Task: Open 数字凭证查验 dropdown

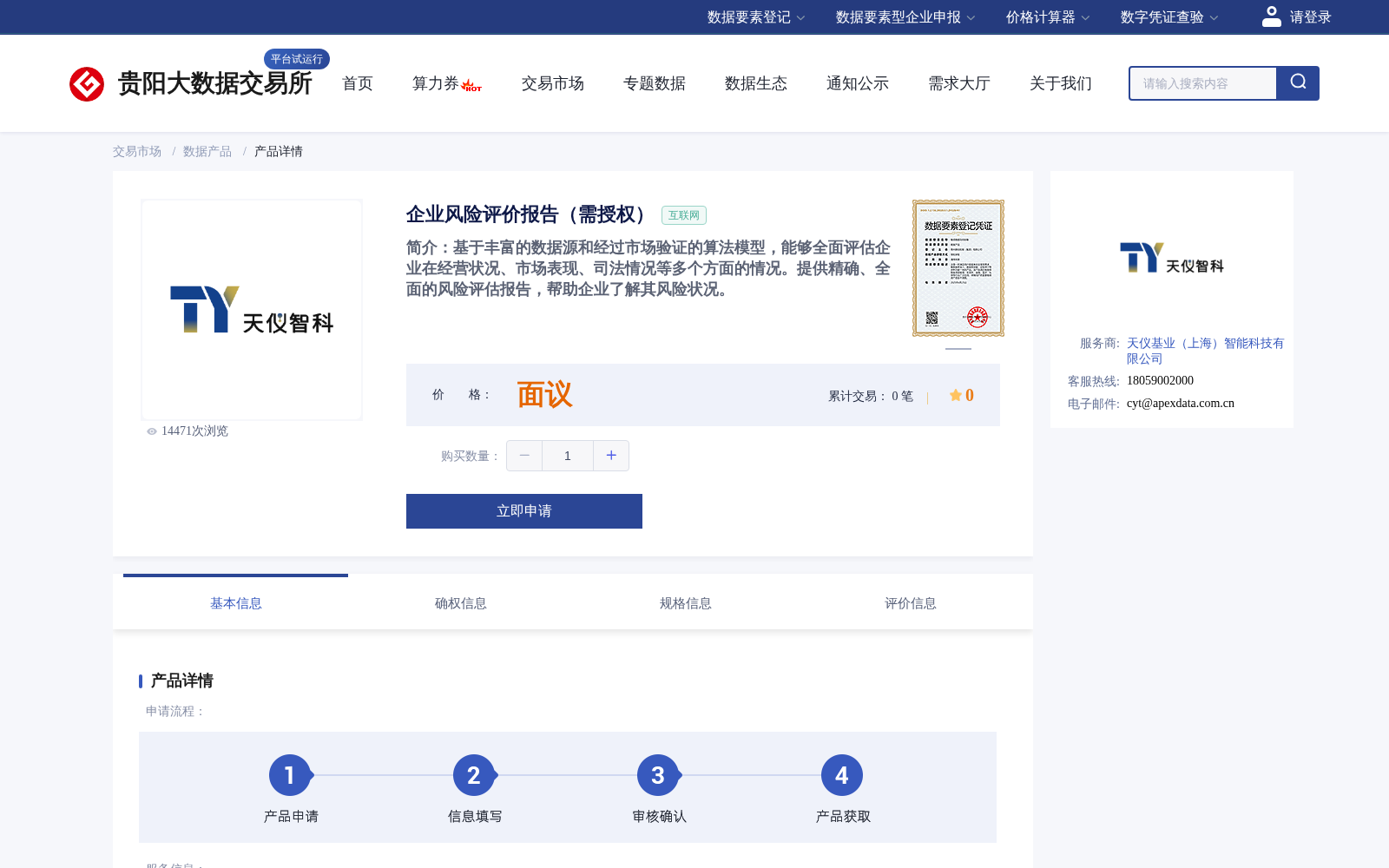Action: (x=1169, y=17)
